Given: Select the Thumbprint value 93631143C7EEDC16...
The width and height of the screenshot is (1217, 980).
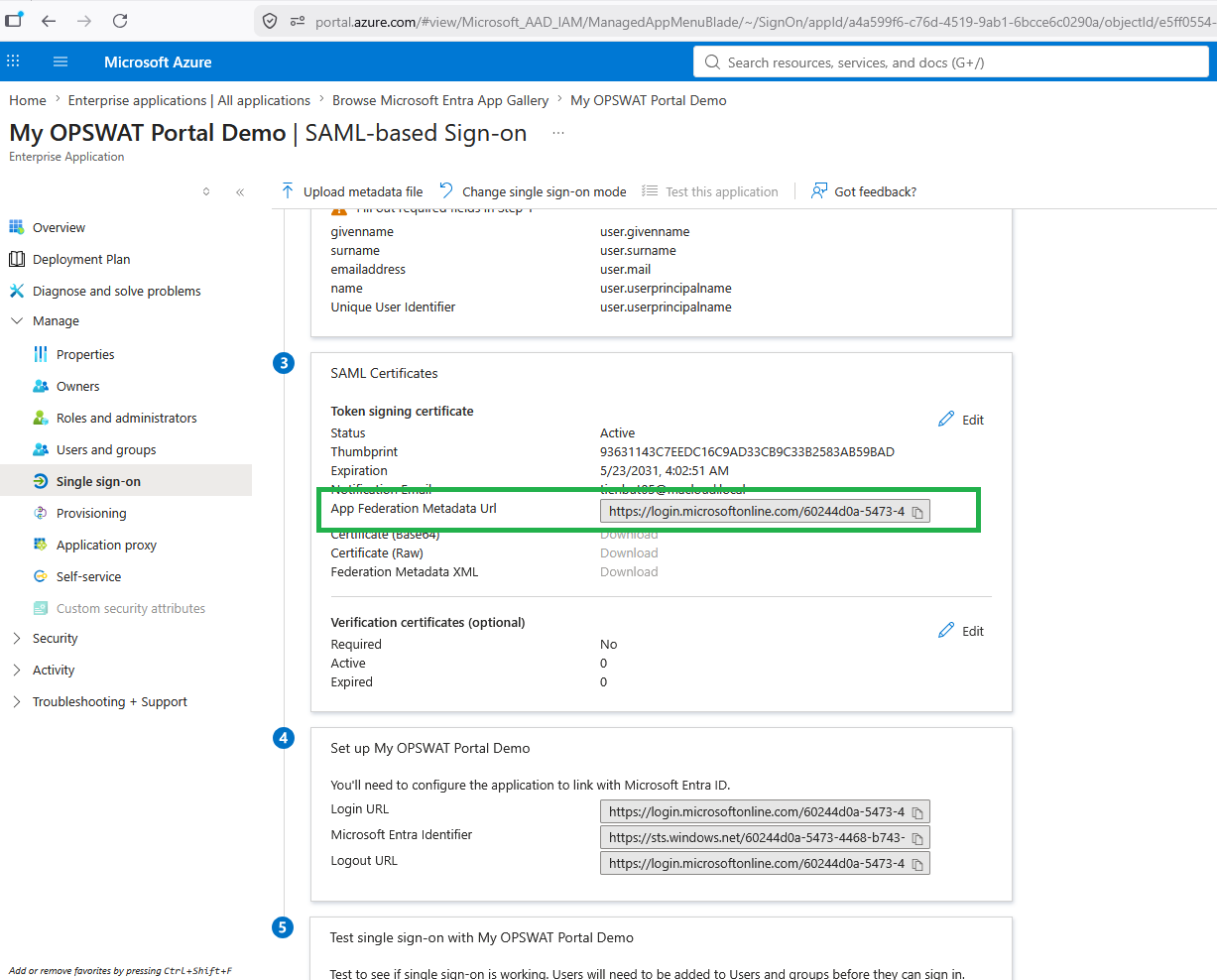Looking at the screenshot, I should 747,451.
